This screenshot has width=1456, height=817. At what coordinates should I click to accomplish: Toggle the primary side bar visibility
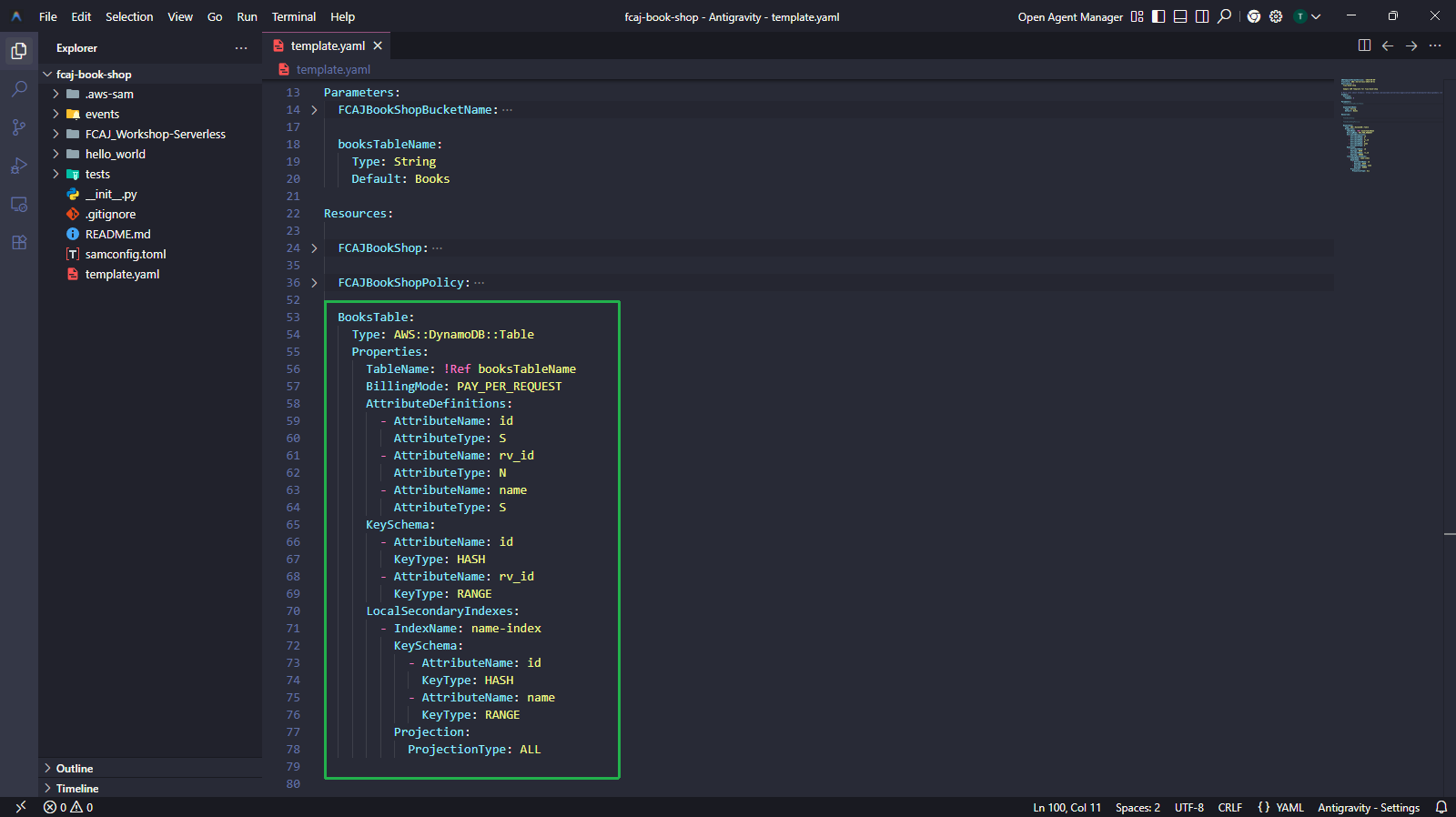pyautogui.click(x=1158, y=16)
